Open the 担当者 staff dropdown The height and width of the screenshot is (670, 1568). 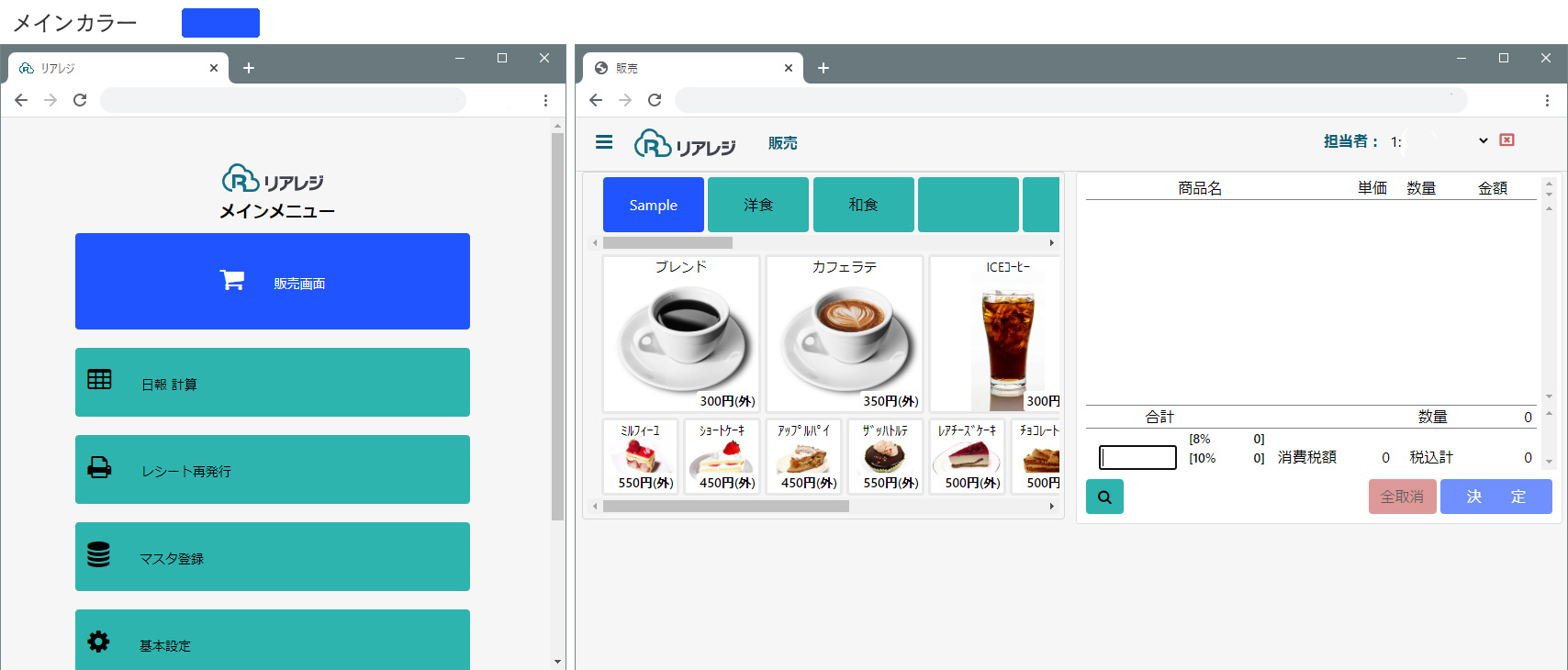click(1448, 141)
